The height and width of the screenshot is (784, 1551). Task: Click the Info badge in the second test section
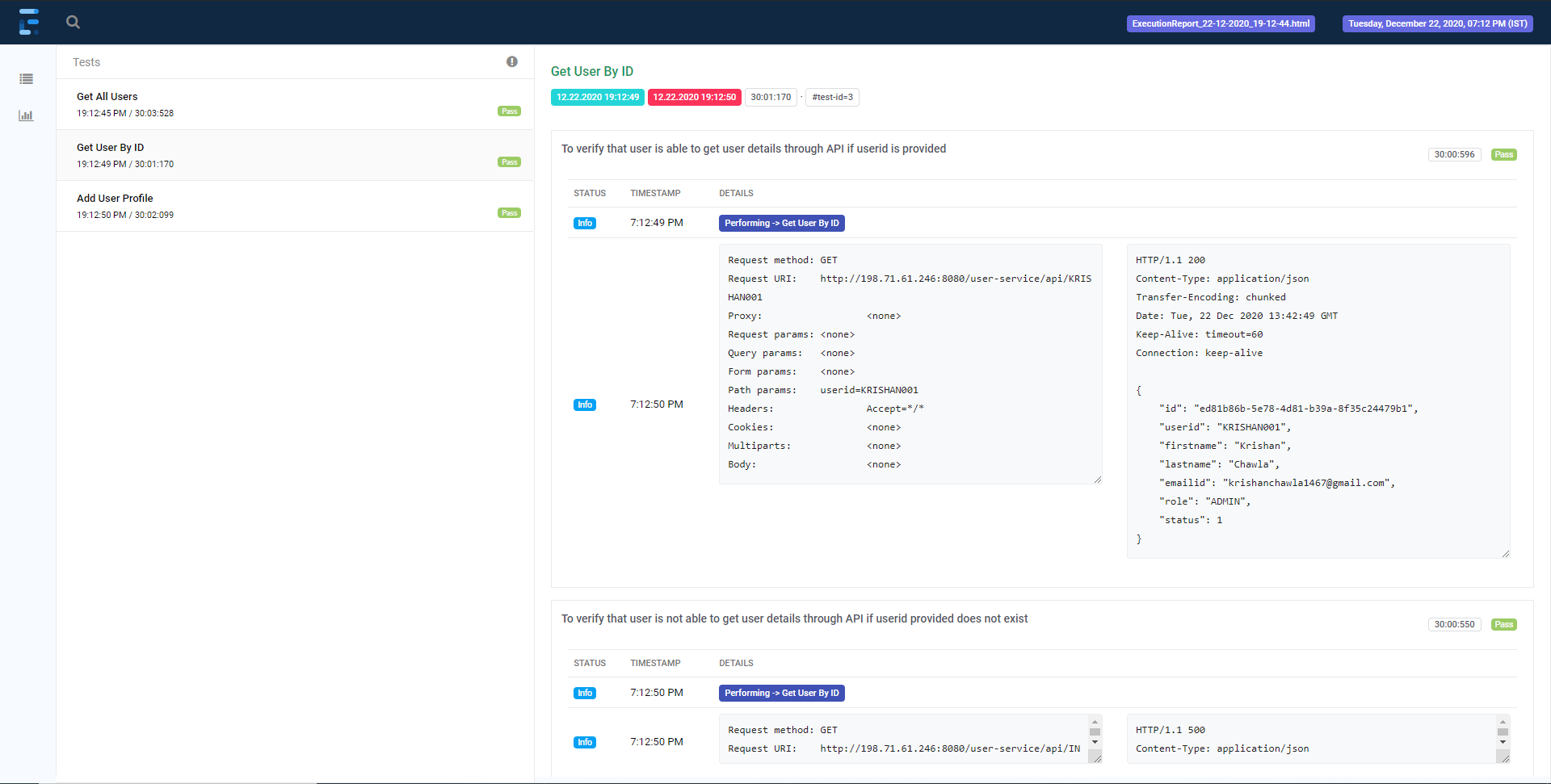pyautogui.click(x=585, y=693)
